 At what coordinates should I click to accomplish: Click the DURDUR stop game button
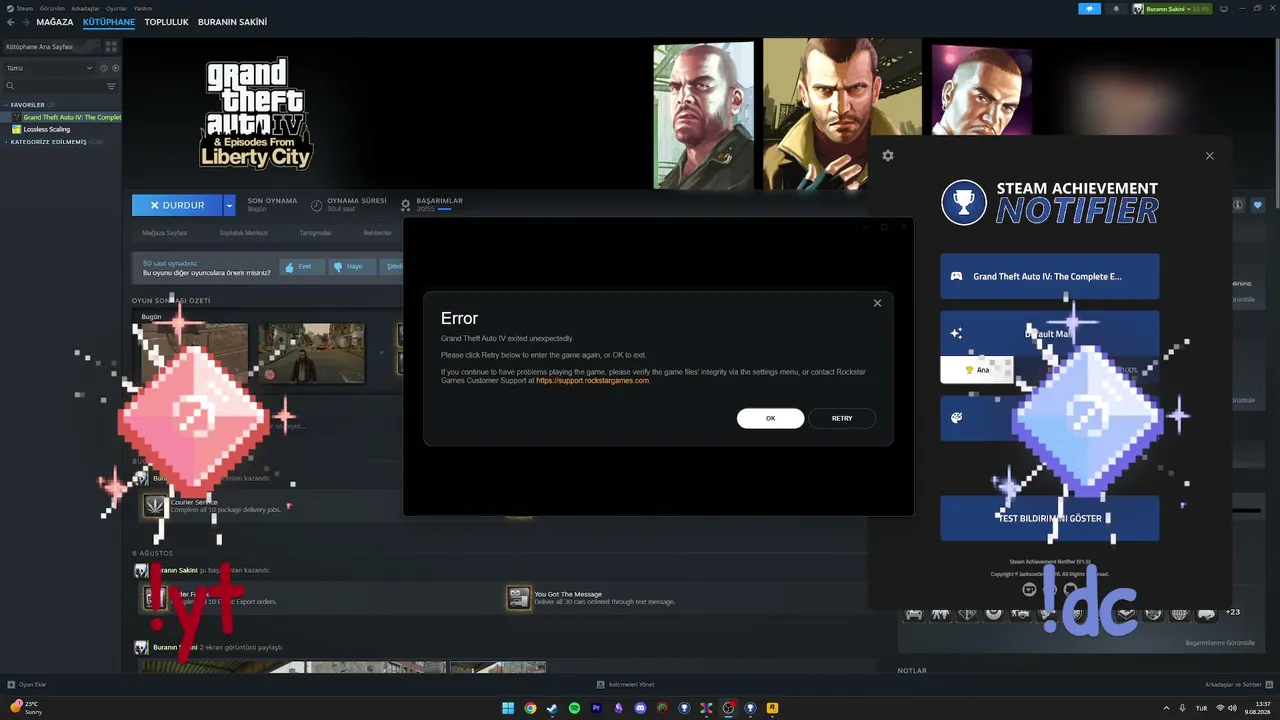click(177, 205)
